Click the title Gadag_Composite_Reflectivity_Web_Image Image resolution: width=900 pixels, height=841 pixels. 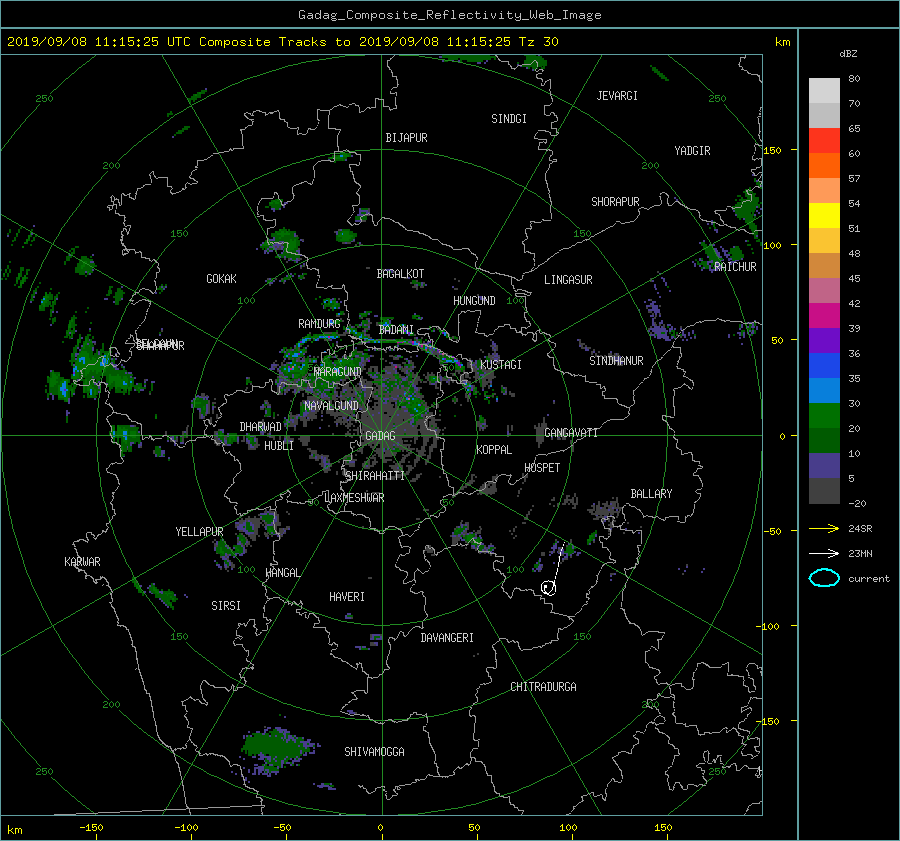(x=449, y=15)
